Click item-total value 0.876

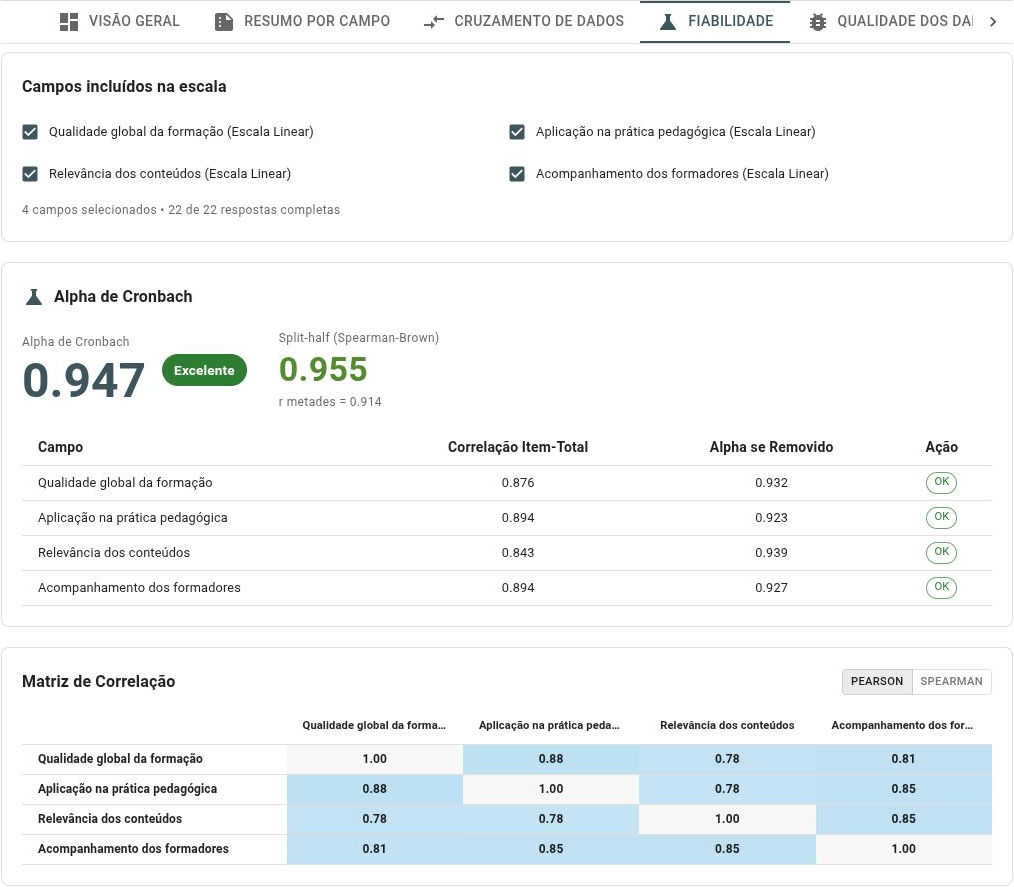click(518, 483)
